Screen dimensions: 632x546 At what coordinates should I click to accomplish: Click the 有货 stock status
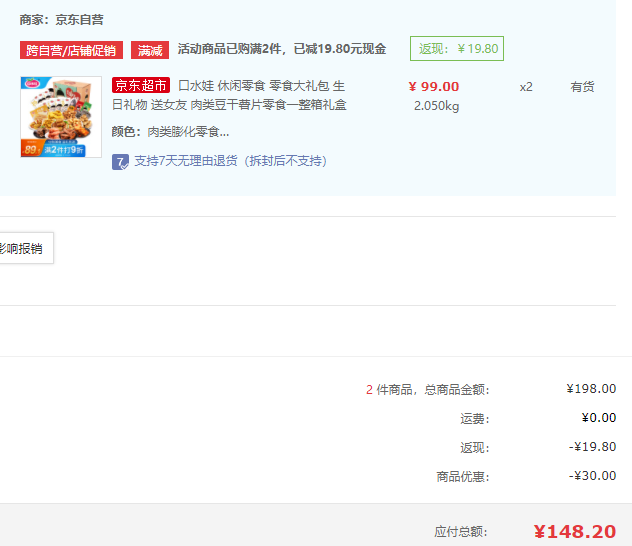[582, 87]
